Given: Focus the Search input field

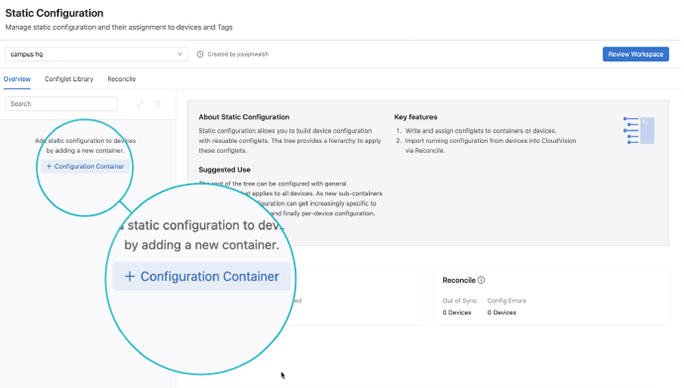Looking at the screenshot, I should click(x=61, y=104).
